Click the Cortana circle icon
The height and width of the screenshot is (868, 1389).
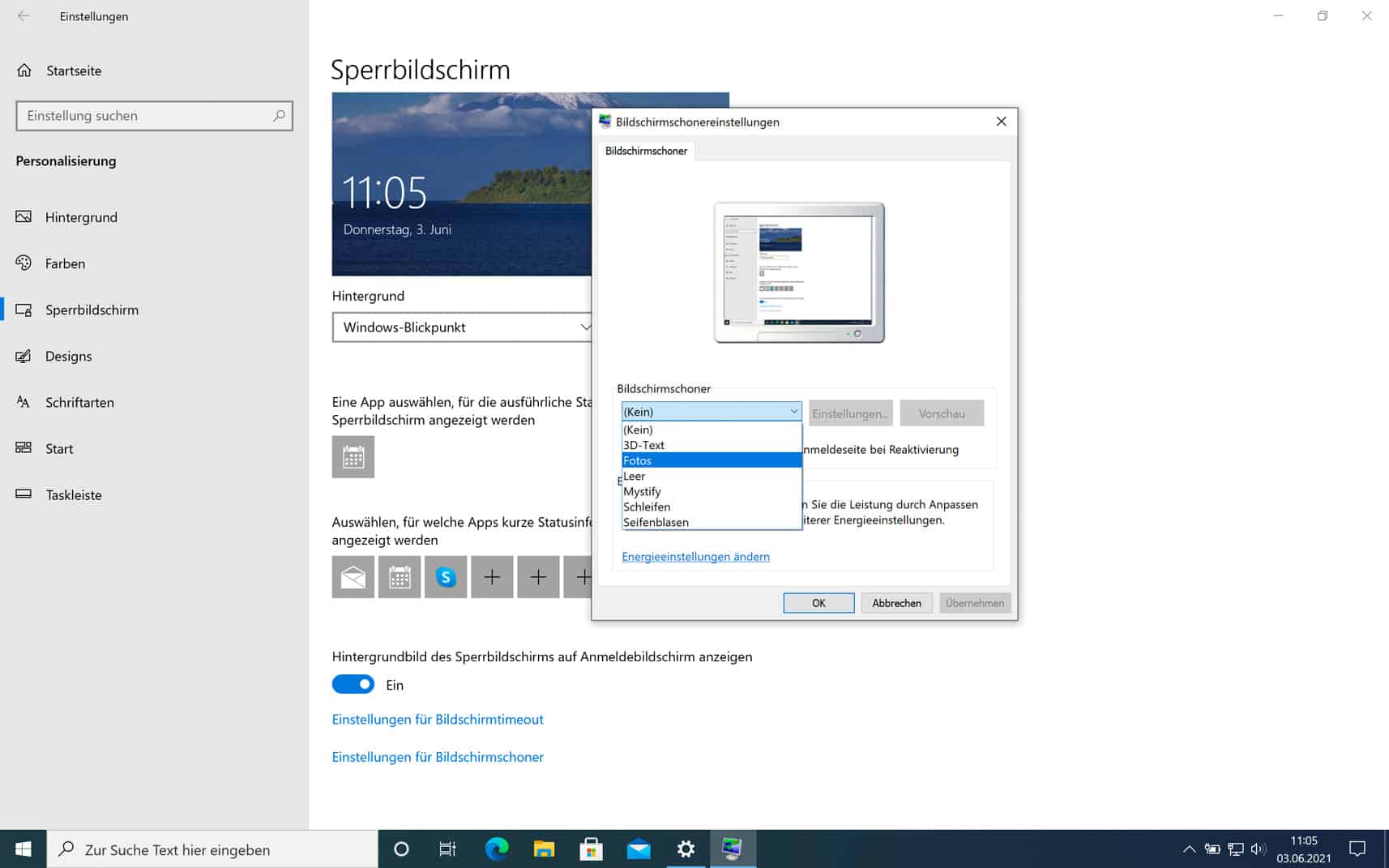click(401, 849)
